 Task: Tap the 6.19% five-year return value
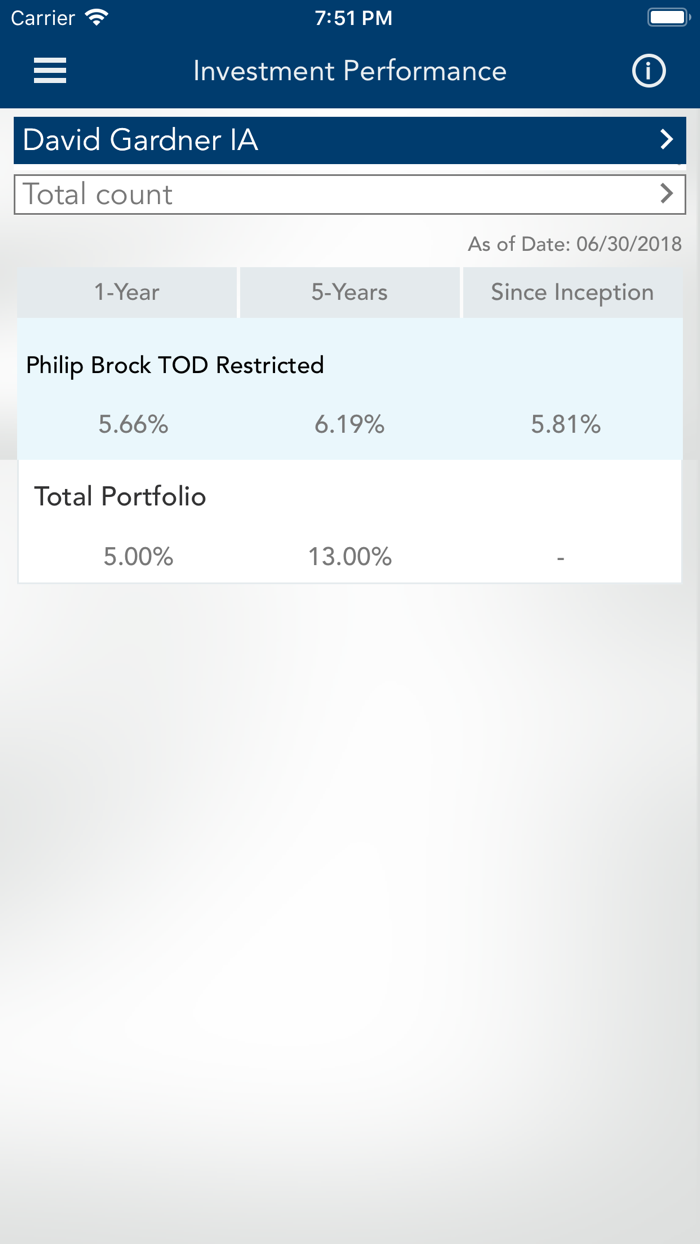point(349,424)
